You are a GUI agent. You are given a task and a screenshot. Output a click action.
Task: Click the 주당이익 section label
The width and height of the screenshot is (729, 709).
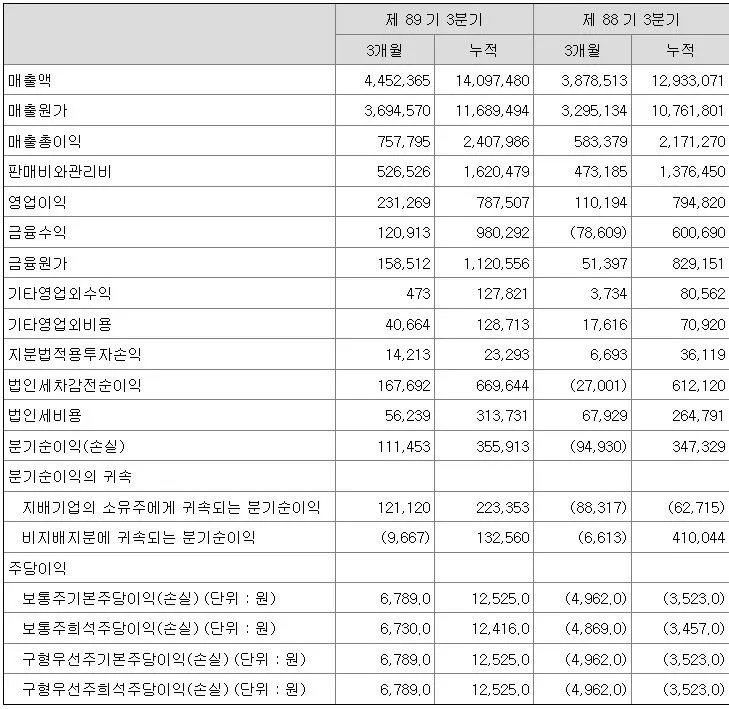[x=37, y=568]
